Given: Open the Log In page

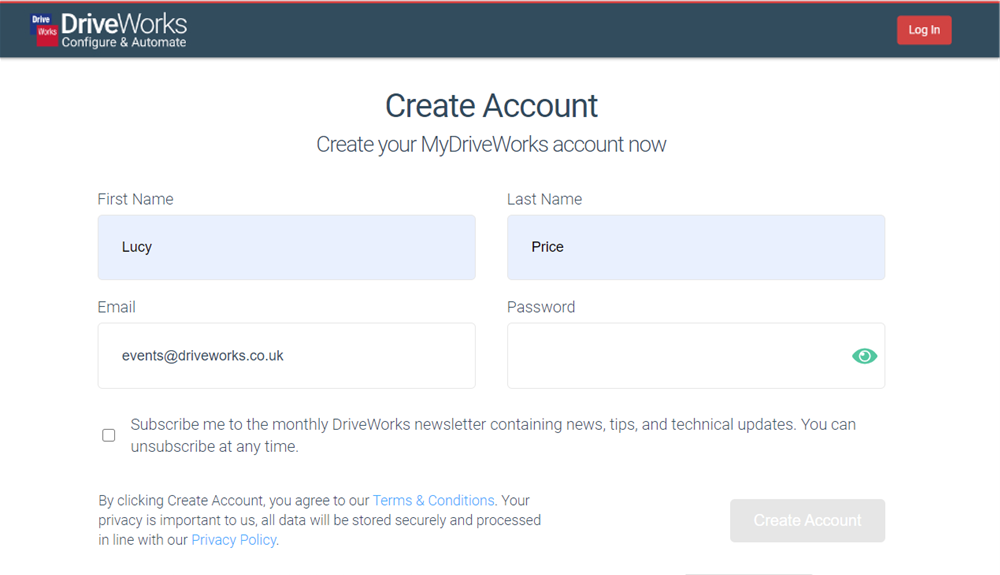Looking at the screenshot, I should pyautogui.click(x=924, y=30).
